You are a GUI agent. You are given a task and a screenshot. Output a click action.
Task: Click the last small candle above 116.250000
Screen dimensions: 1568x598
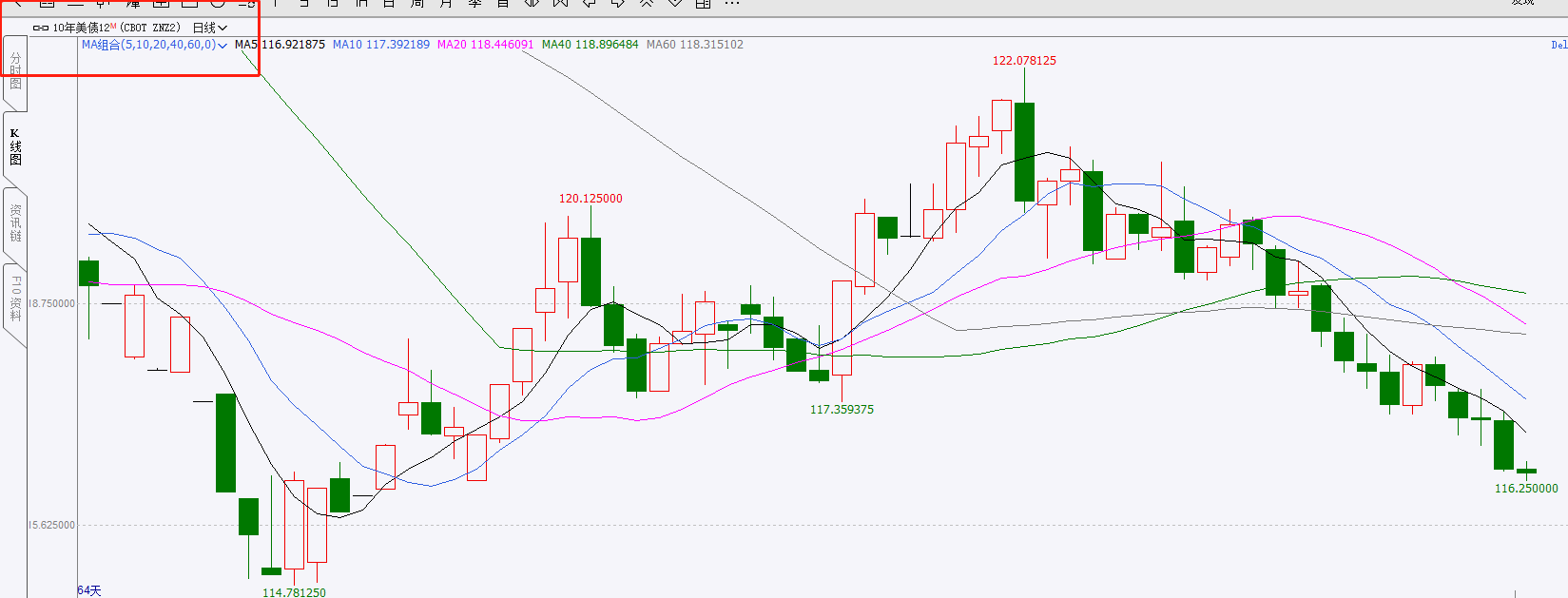click(x=1526, y=471)
